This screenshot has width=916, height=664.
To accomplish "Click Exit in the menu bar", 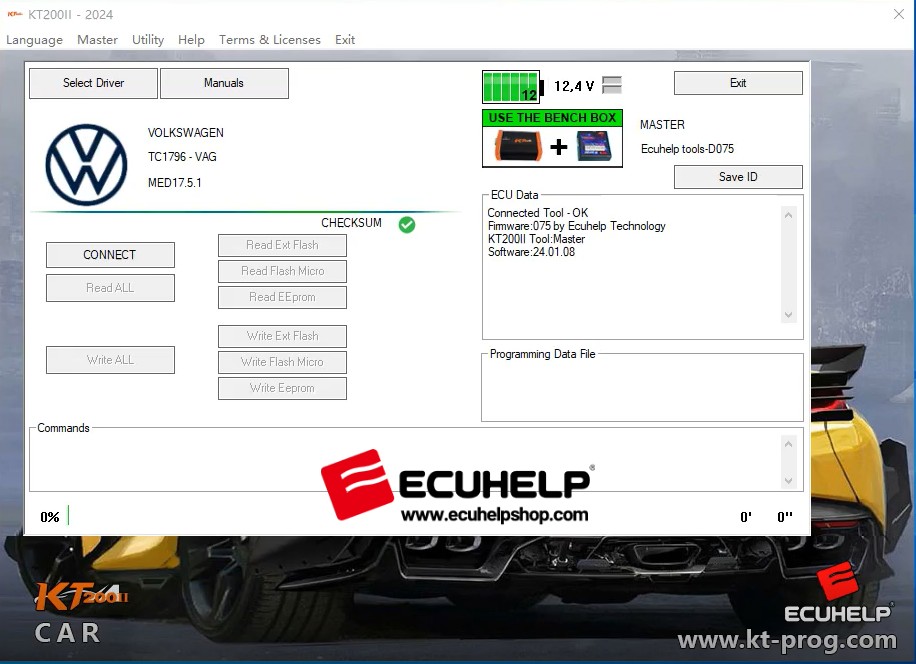I will 345,40.
